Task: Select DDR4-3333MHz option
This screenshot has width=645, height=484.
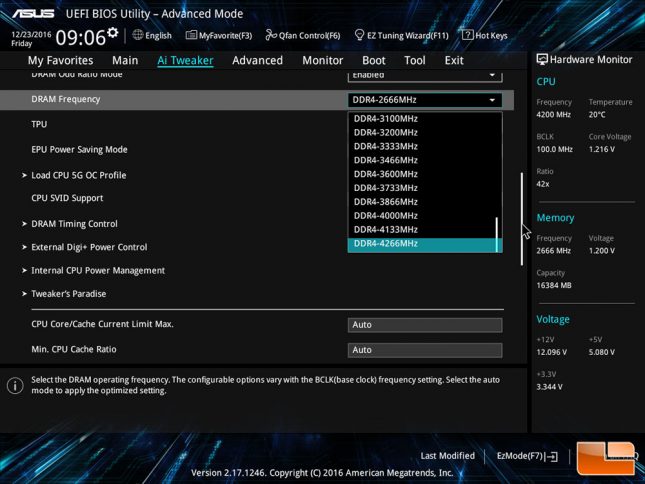Action: pos(425,146)
